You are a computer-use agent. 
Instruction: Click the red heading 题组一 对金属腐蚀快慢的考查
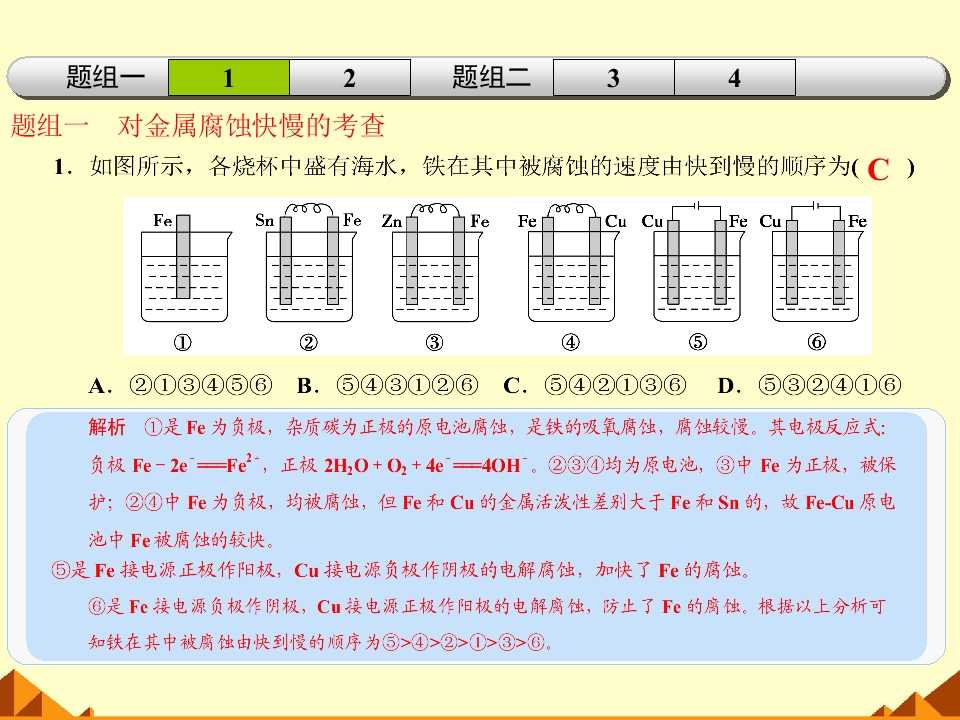point(198,126)
